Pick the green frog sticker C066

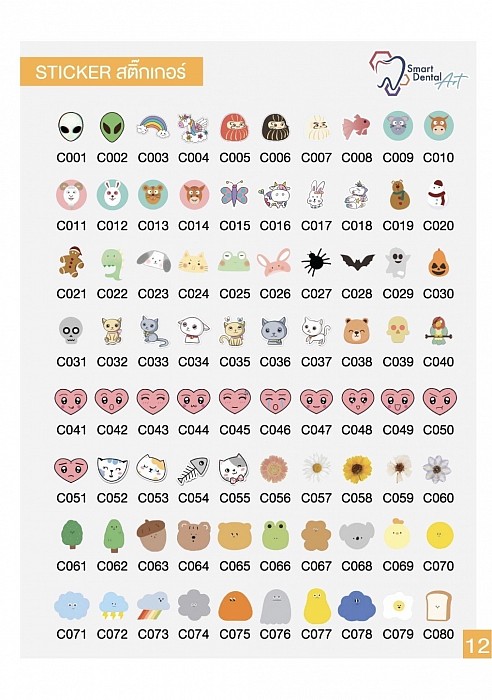[275, 535]
